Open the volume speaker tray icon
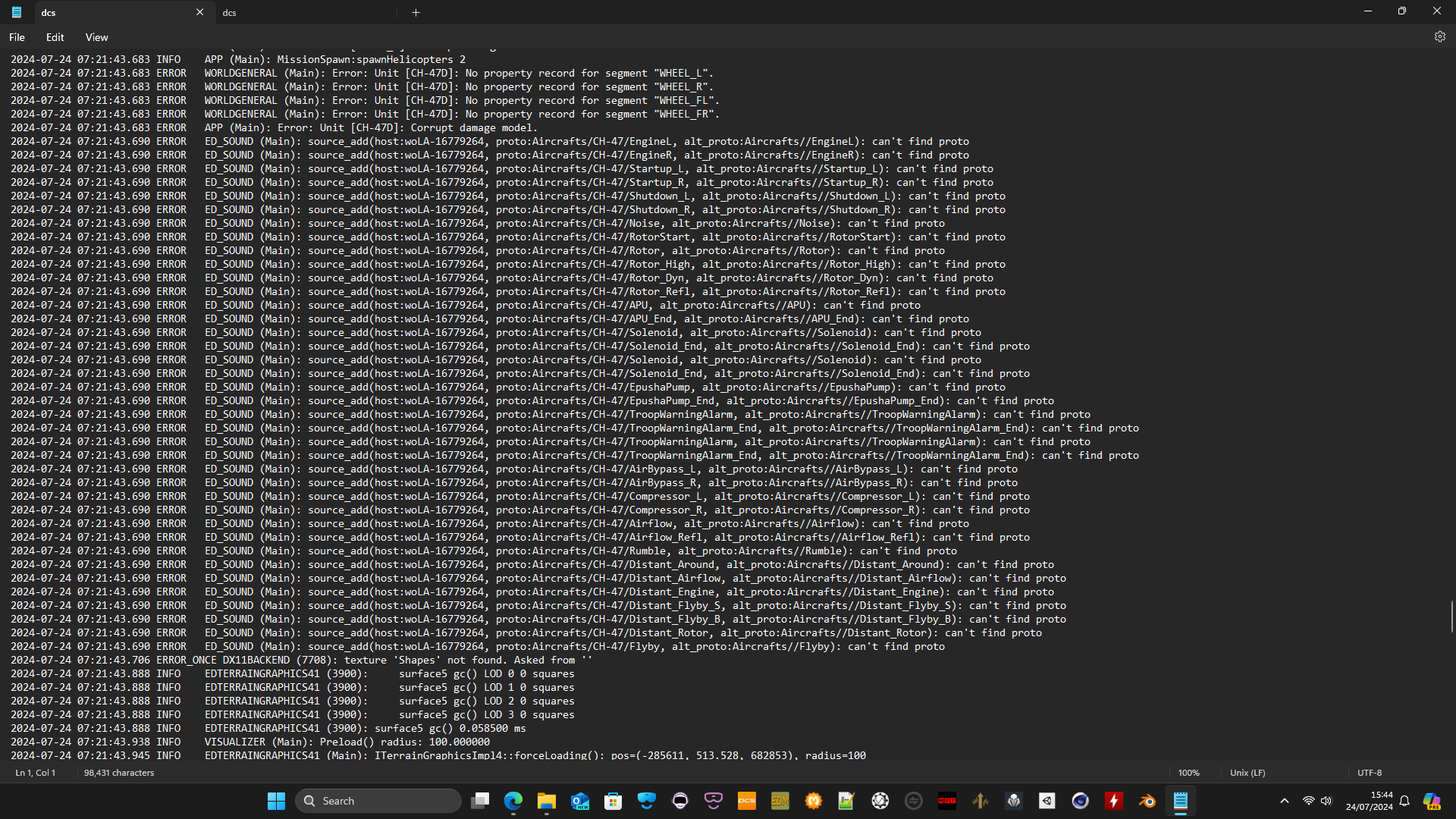1456x819 pixels. click(1326, 801)
